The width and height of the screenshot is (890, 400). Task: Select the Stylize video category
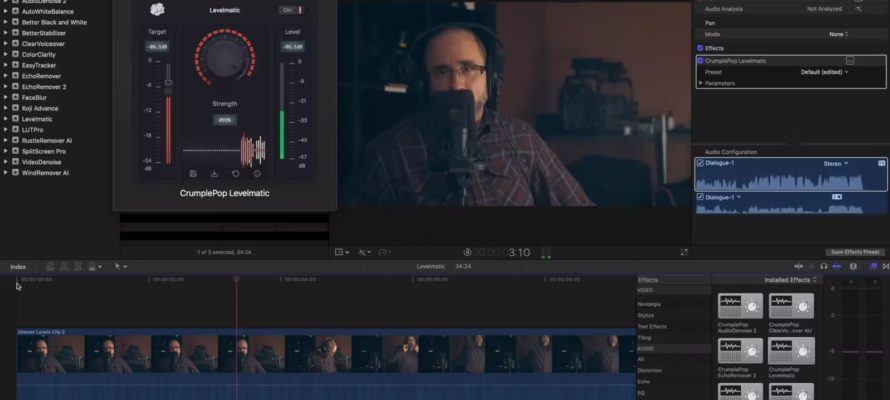646,315
